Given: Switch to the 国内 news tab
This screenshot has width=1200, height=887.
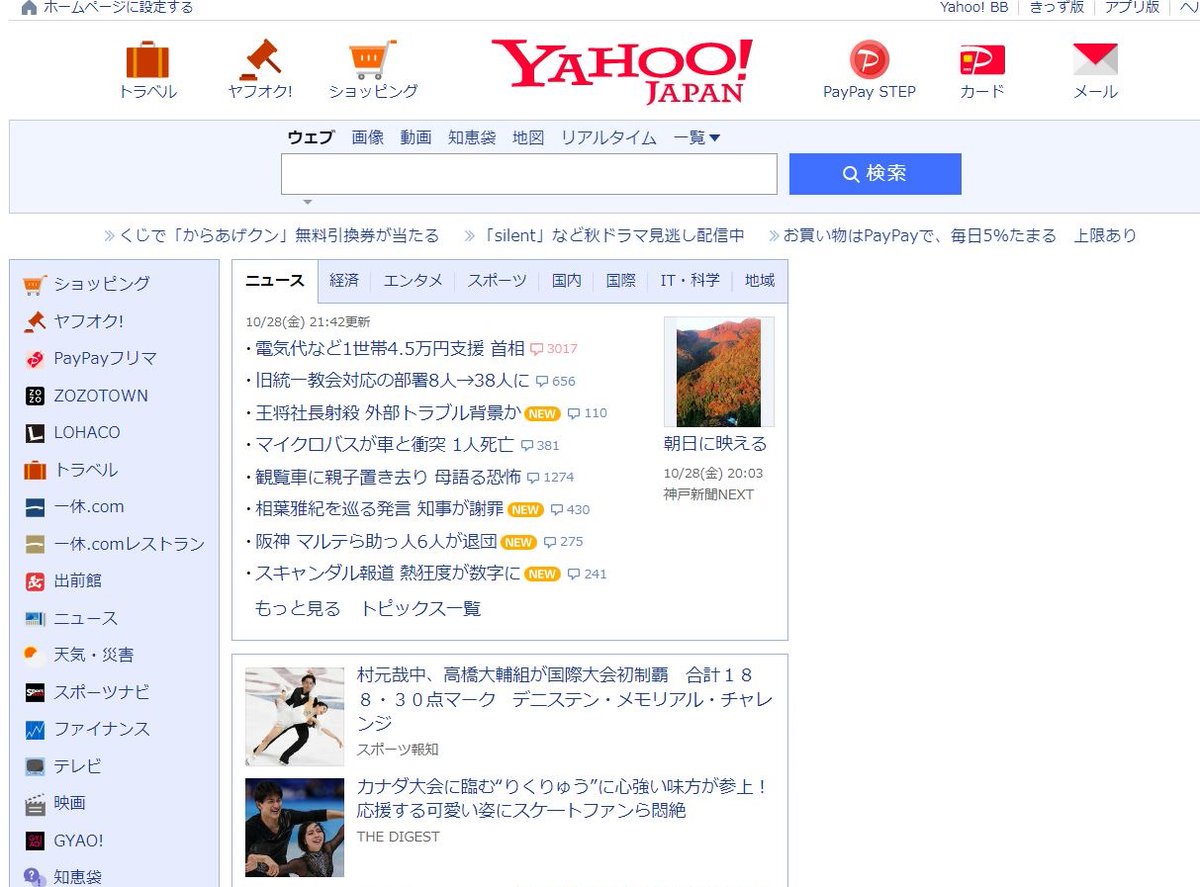Looking at the screenshot, I should (567, 281).
